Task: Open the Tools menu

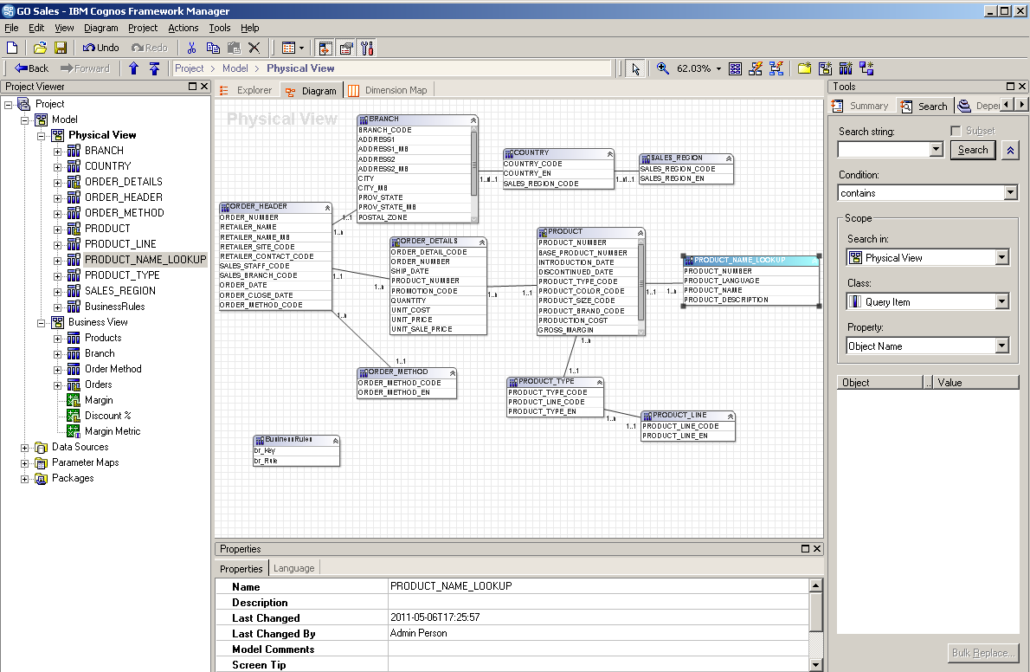Action: click(x=219, y=28)
